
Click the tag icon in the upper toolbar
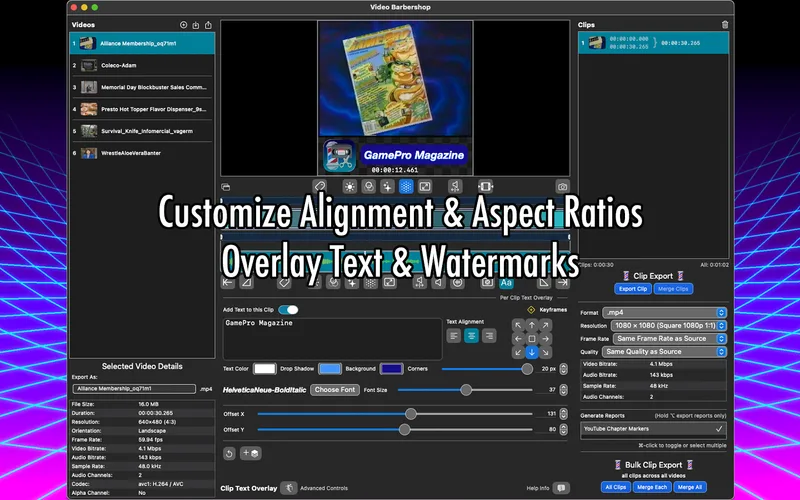click(x=320, y=186)
